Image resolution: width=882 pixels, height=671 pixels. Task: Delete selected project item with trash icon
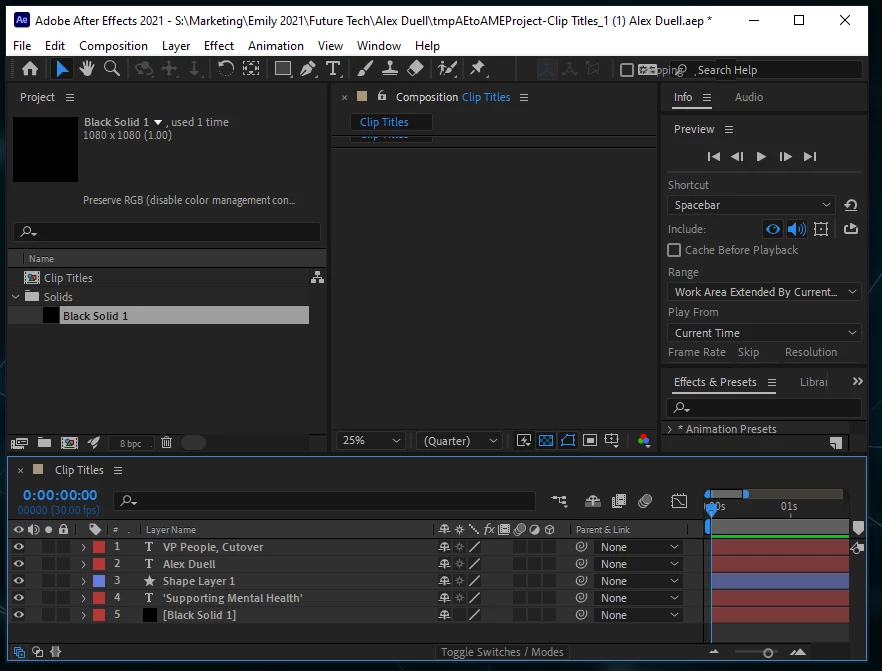(x=166, y=443)
